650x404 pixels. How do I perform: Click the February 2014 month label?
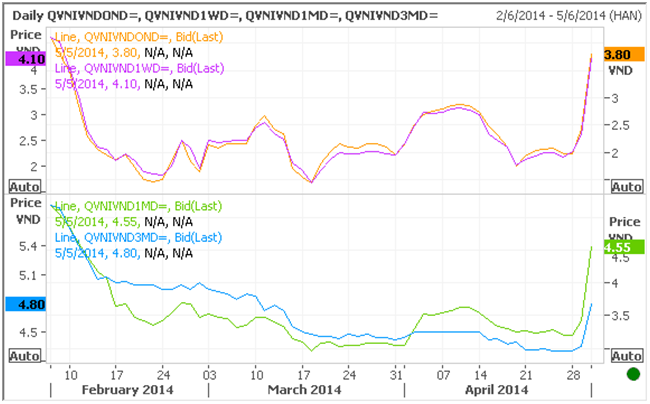(127, 389)
